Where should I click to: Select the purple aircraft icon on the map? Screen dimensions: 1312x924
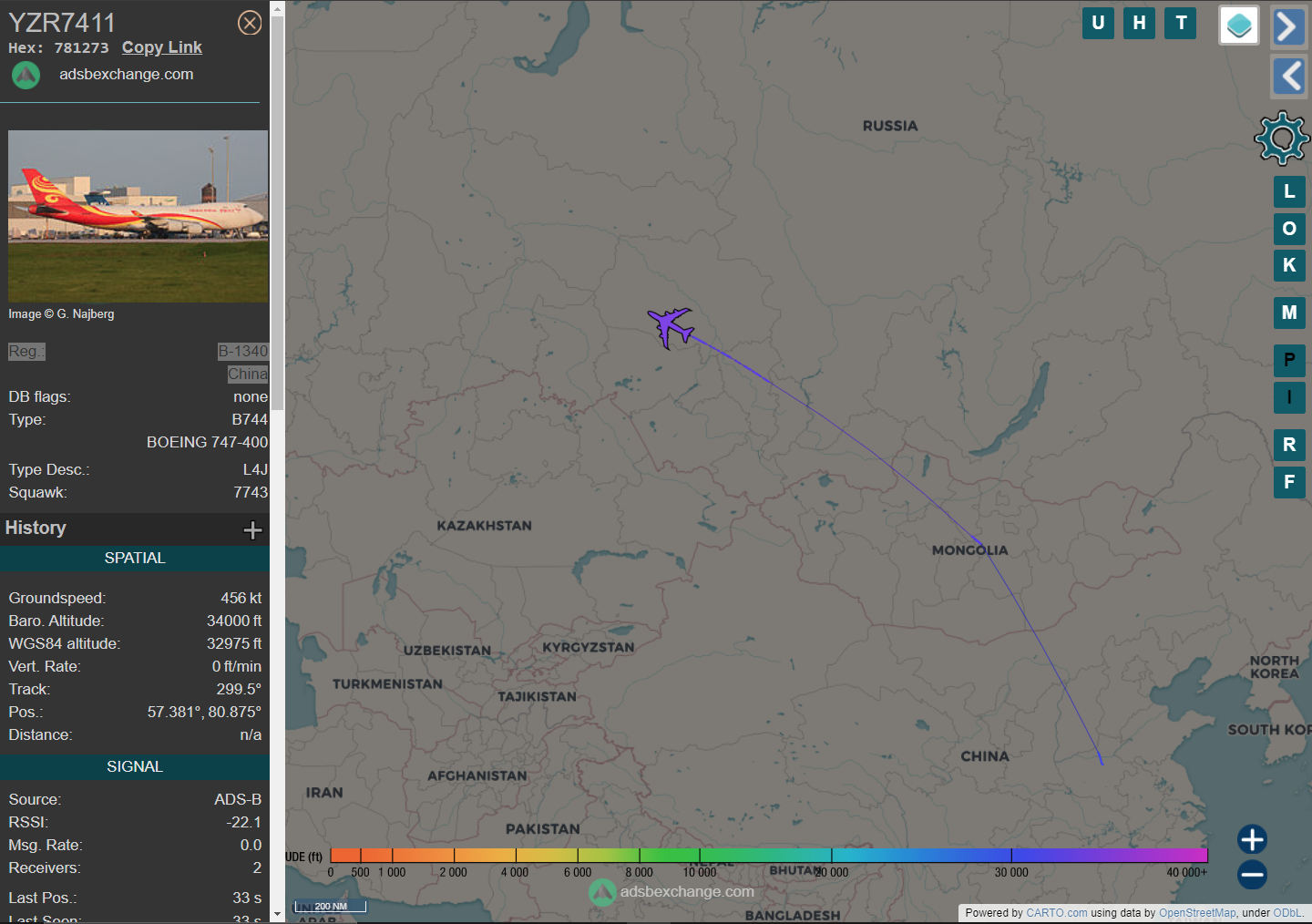671,327
